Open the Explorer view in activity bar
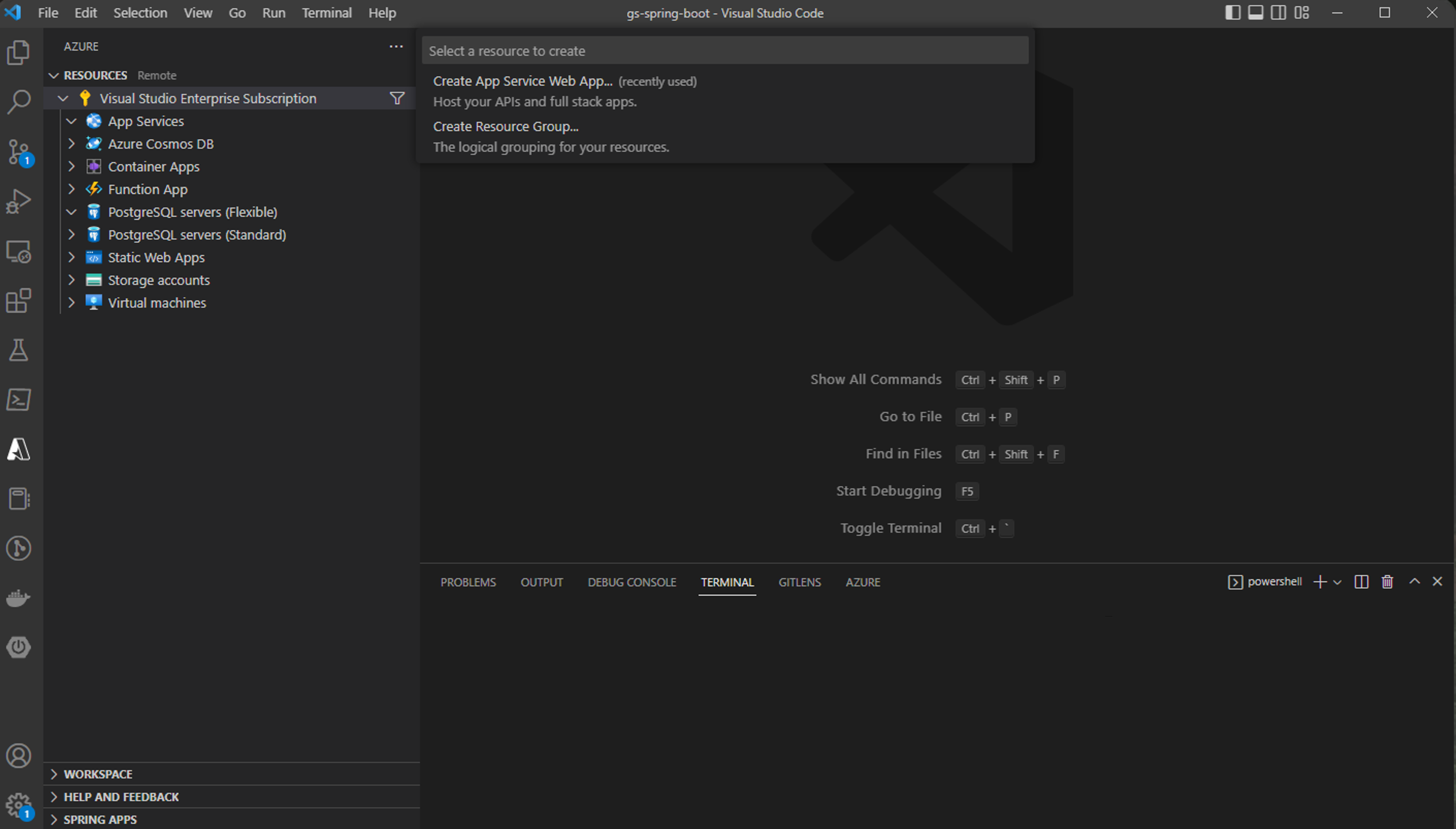The image size is (1456, 829). click(x=19, y=53)
